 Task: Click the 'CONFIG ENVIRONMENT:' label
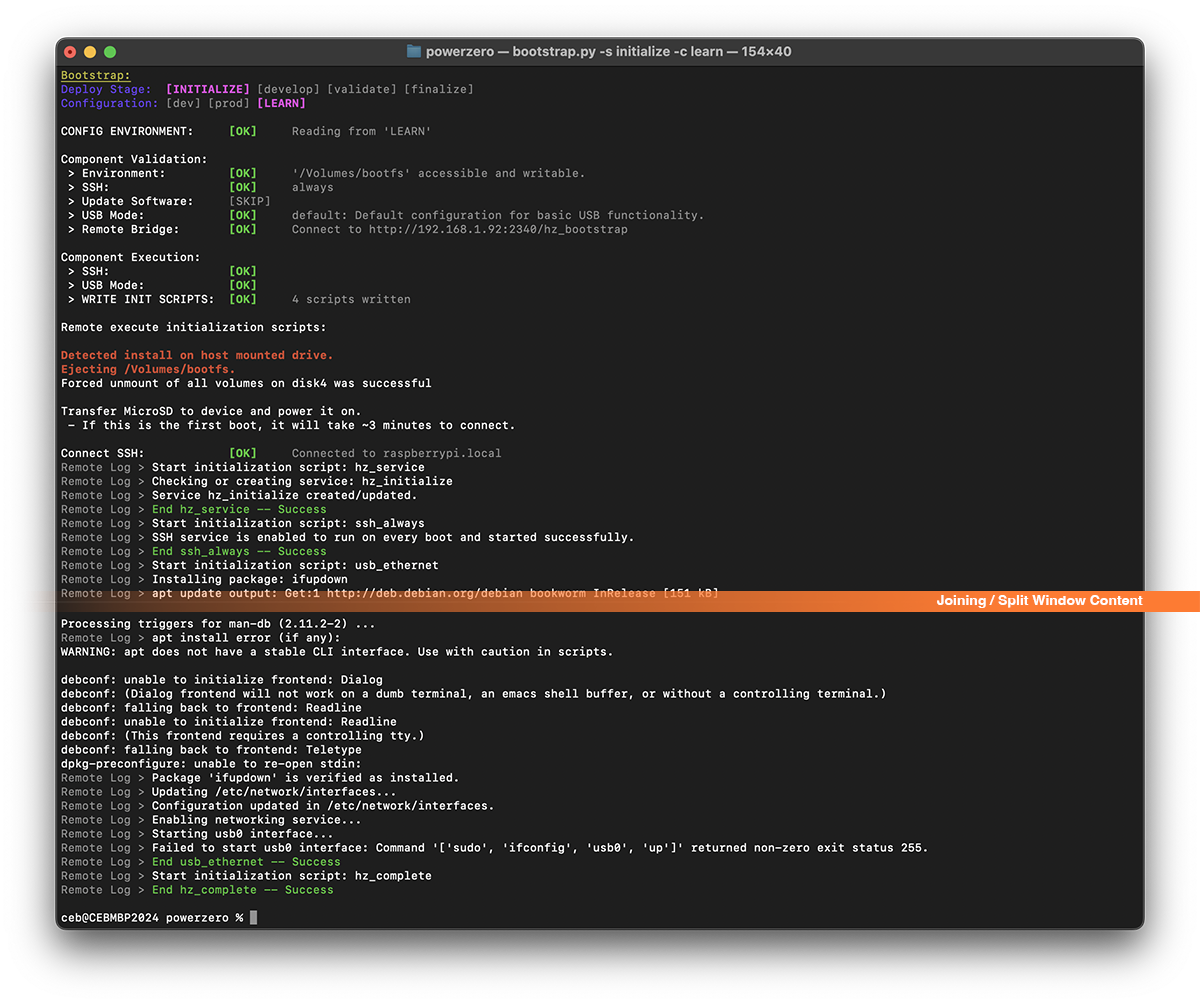[x=127, y=131]
